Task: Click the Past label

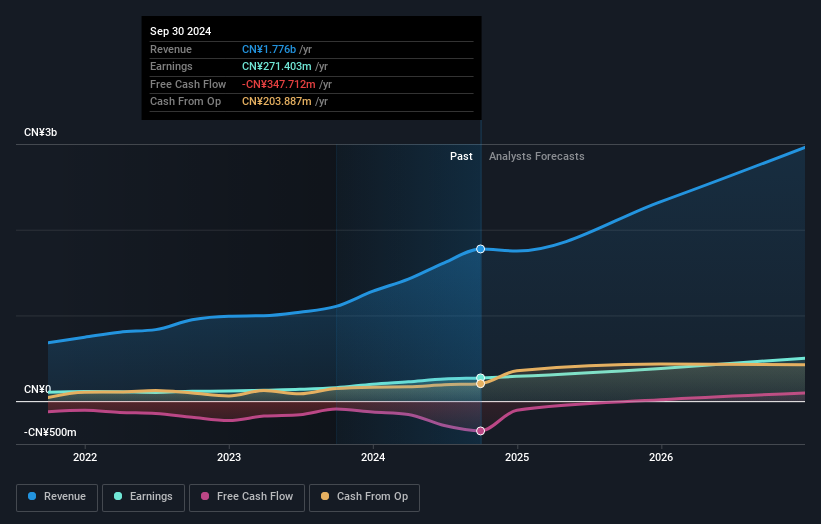Action: click(461, 156)
